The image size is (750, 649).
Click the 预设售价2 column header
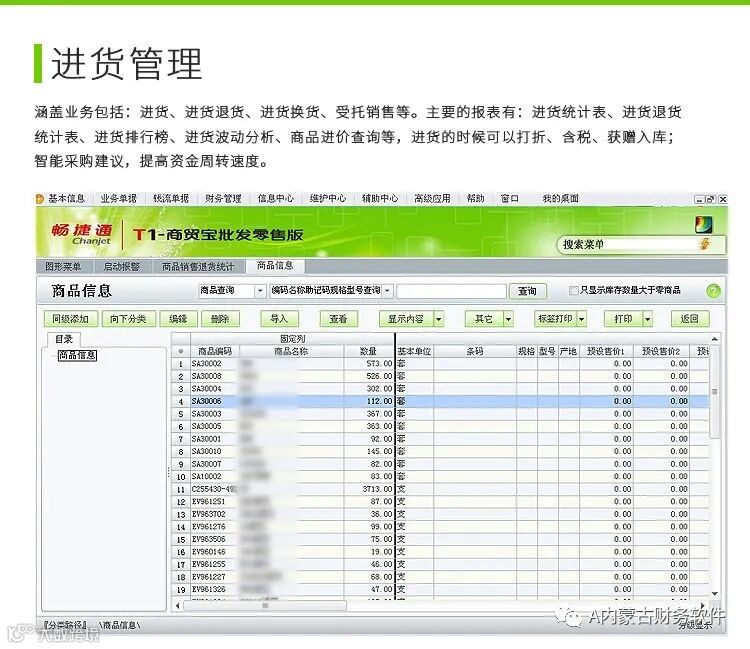click(661, 351)
